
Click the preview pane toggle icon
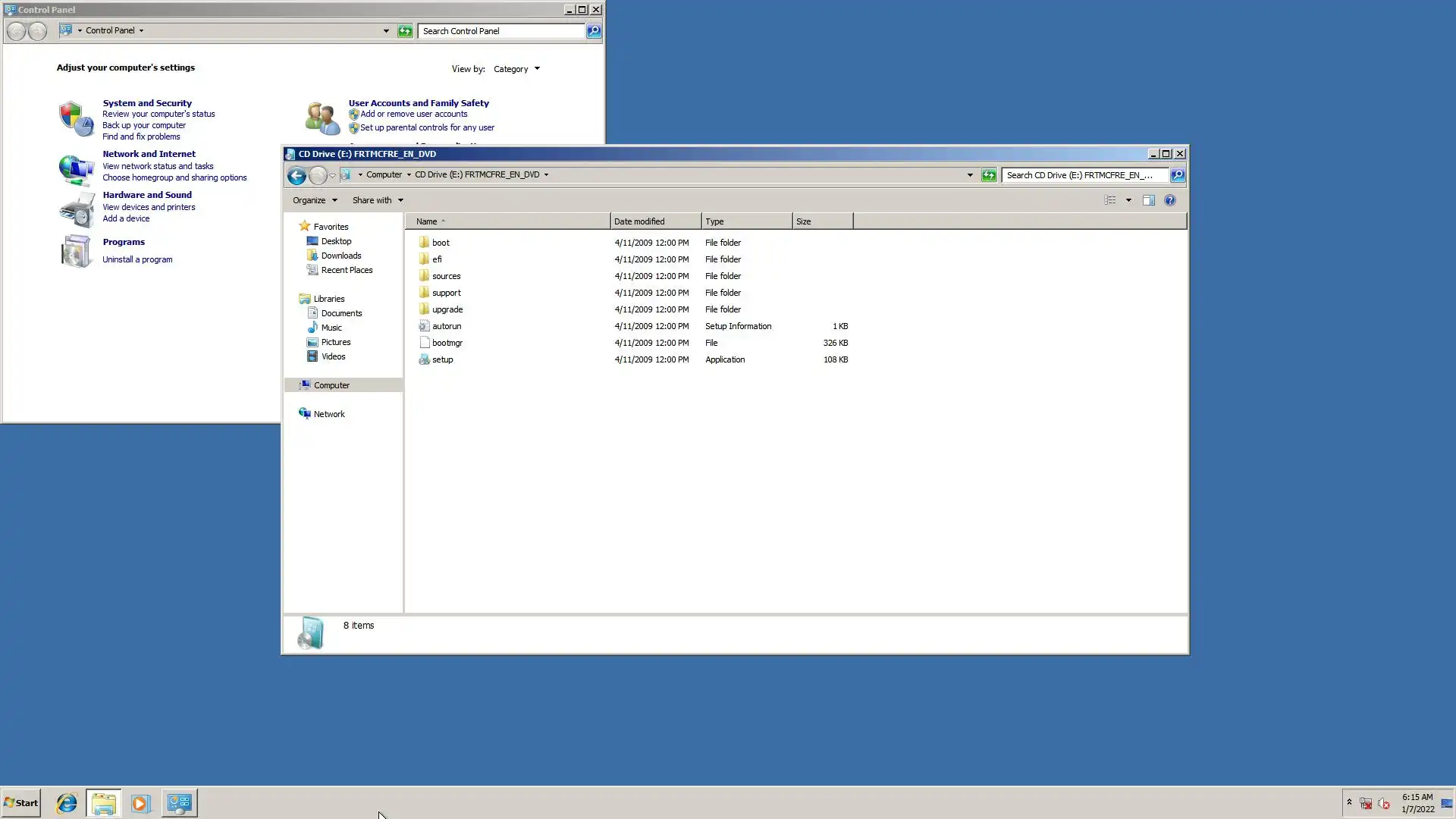pos(1148,200)
